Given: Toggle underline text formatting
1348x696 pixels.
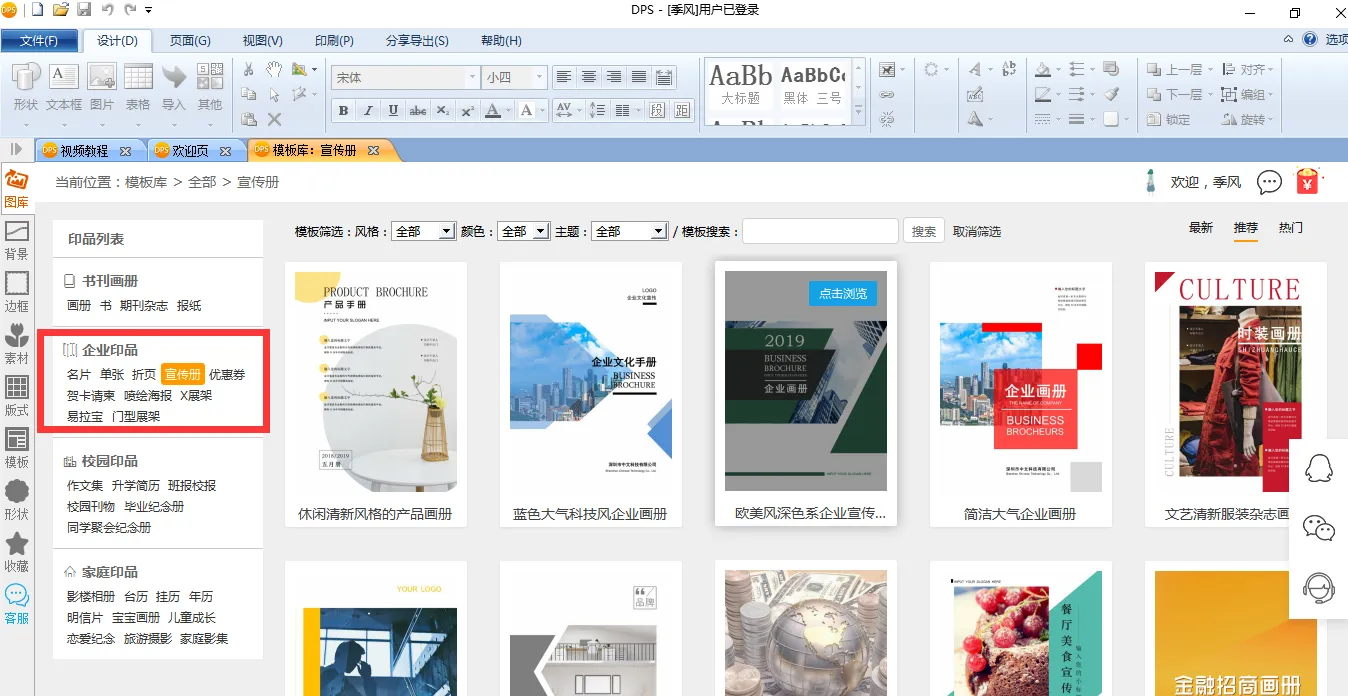Looking at the screenshot, I should click(393, 111).
